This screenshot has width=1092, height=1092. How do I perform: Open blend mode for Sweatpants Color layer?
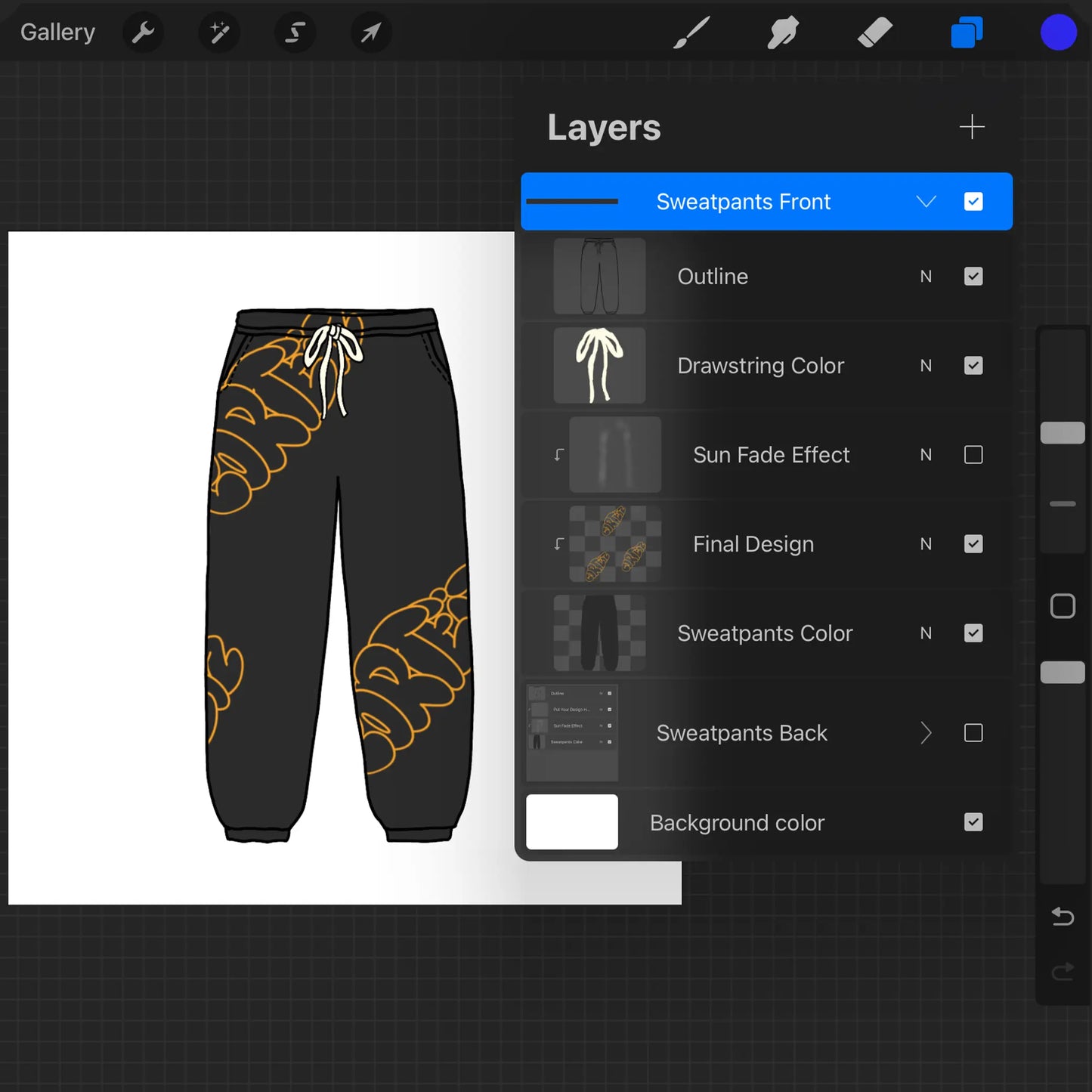click(x=926, y=633)
